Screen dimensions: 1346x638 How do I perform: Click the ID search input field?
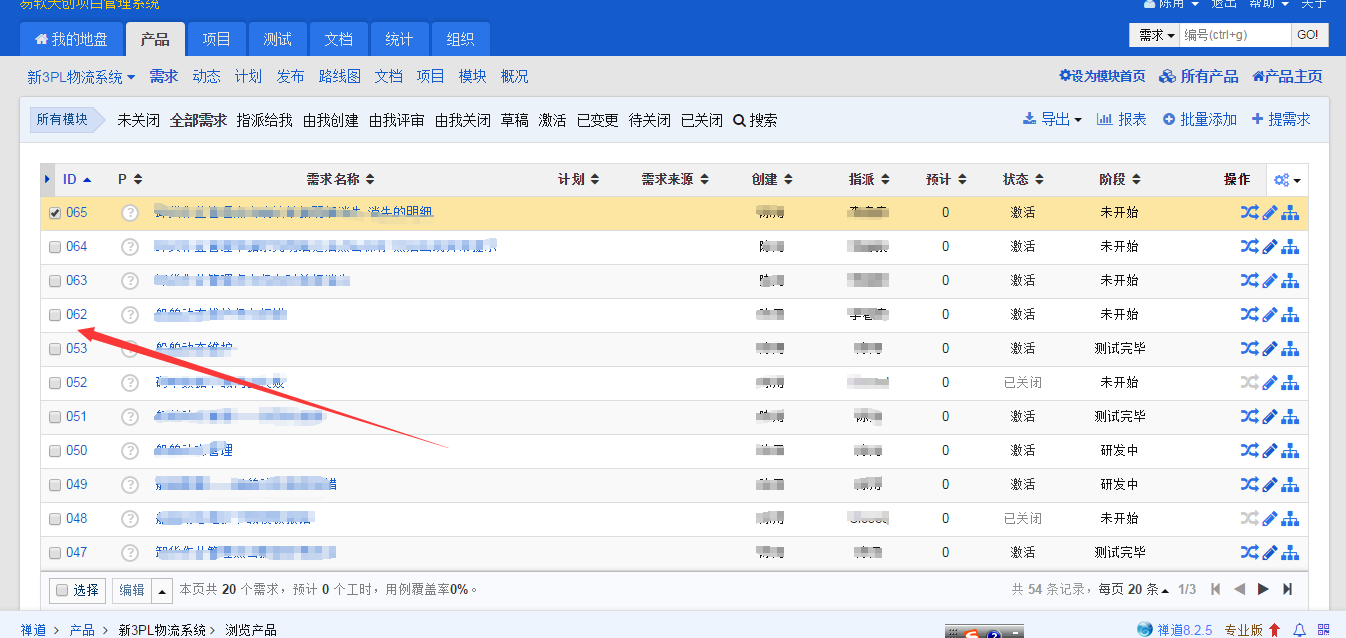(1235, 35)
